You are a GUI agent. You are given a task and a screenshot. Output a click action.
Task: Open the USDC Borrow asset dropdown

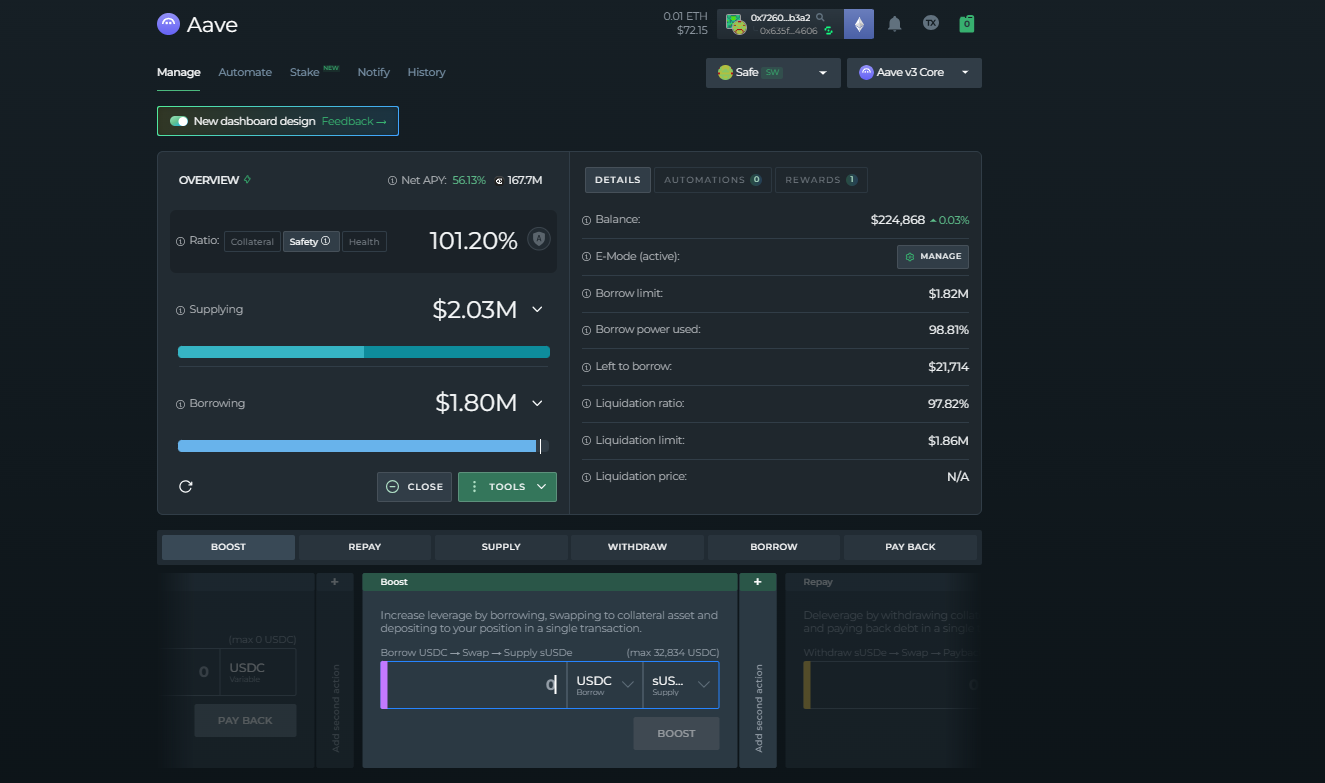click(x=605, y=685)
